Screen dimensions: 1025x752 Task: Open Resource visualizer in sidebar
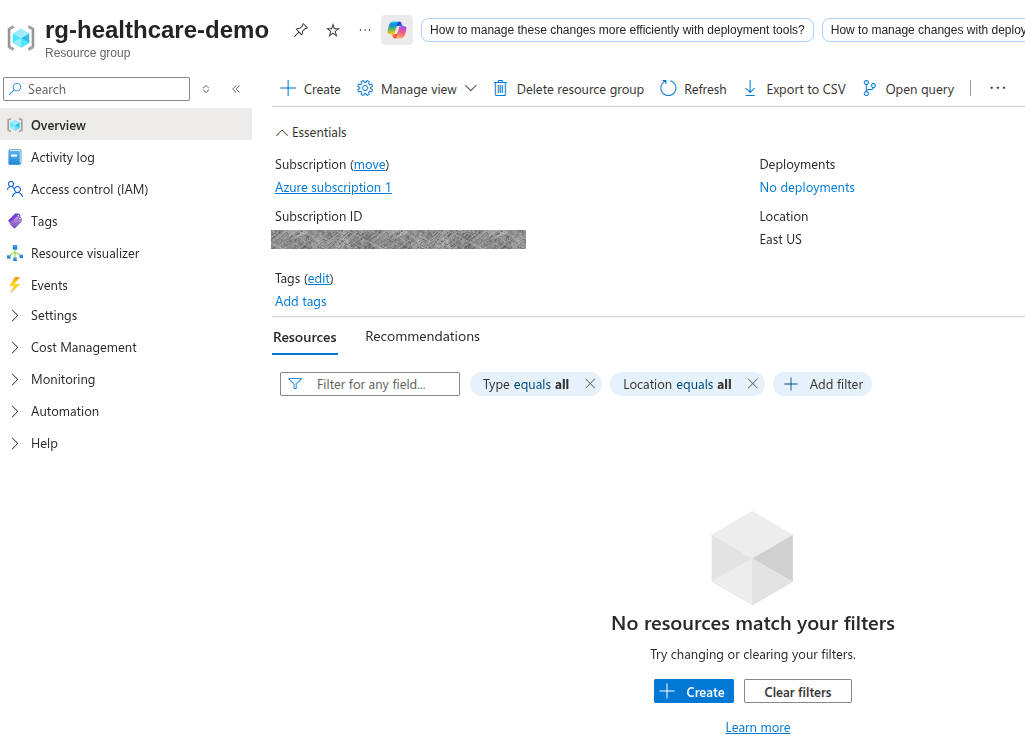pyautogui.click(x=85, y=253)
